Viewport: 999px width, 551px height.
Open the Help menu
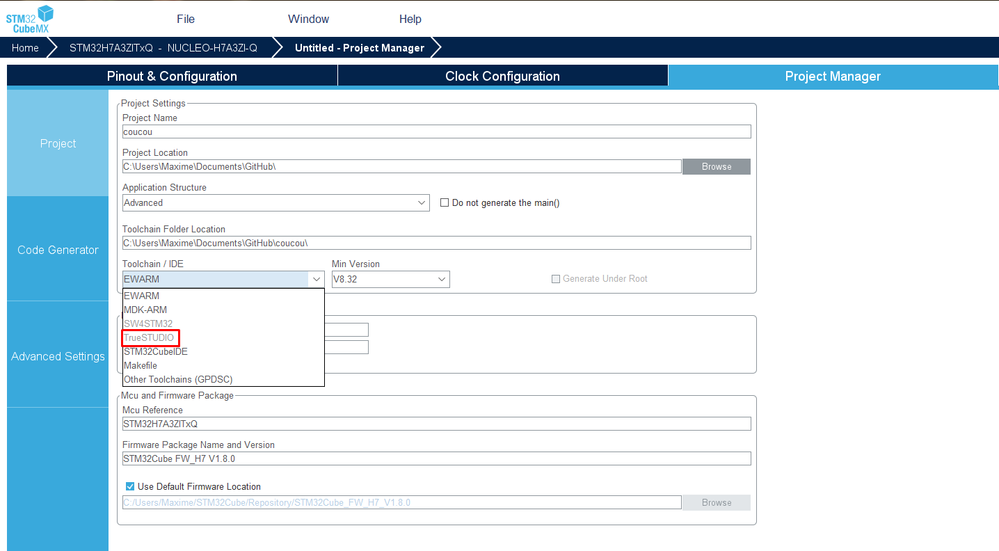[410, 19]
